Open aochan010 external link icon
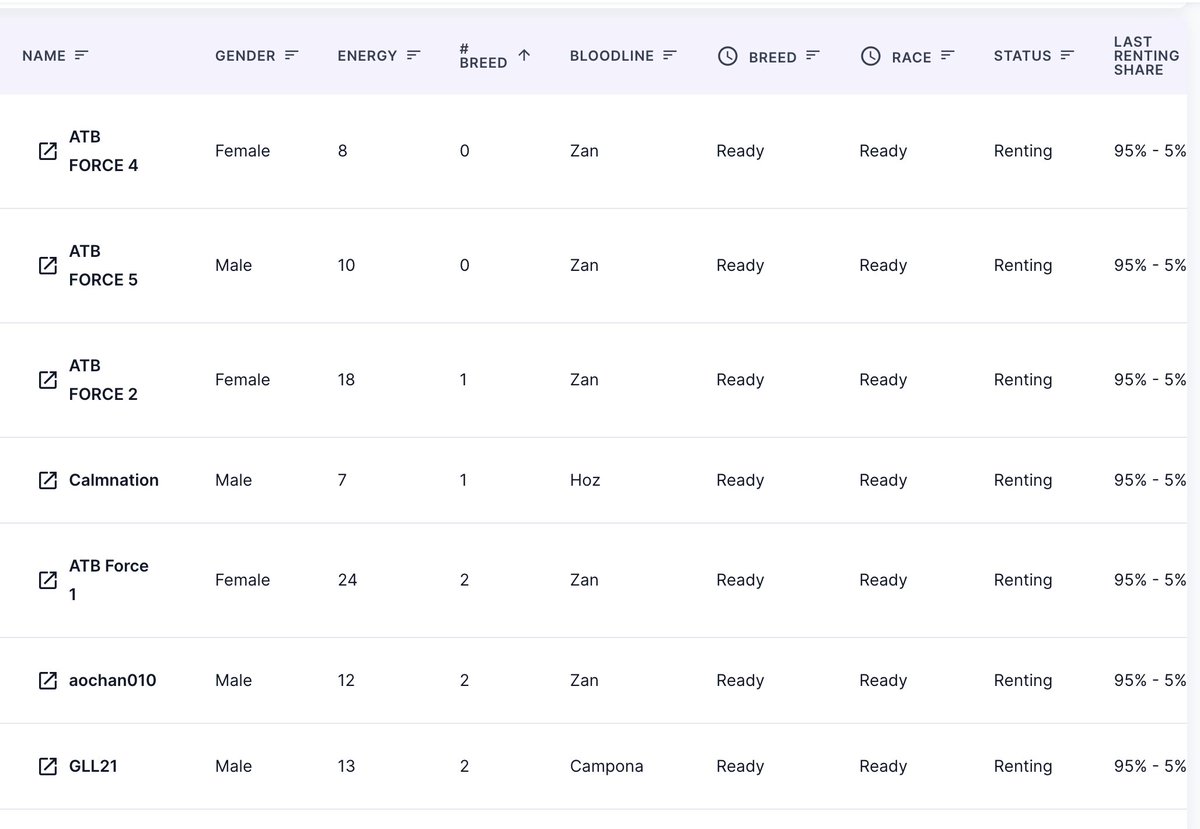This screenshot has width=1200, height=829. click(47, 680)
